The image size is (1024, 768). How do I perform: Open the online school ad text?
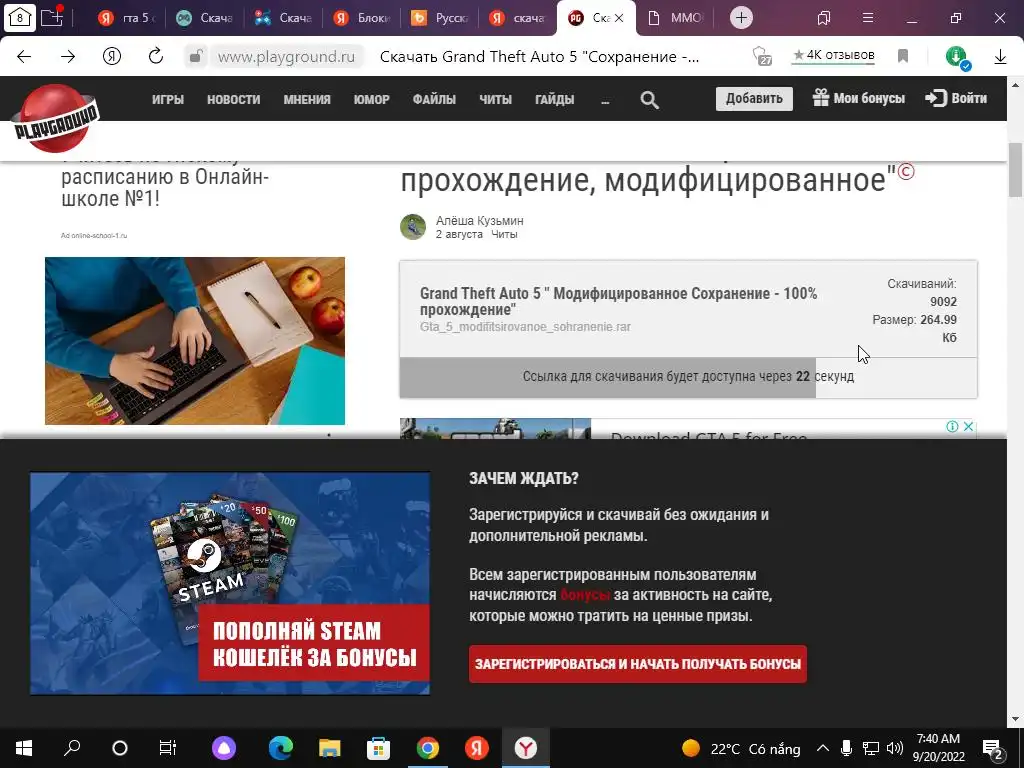click(165, 187)
